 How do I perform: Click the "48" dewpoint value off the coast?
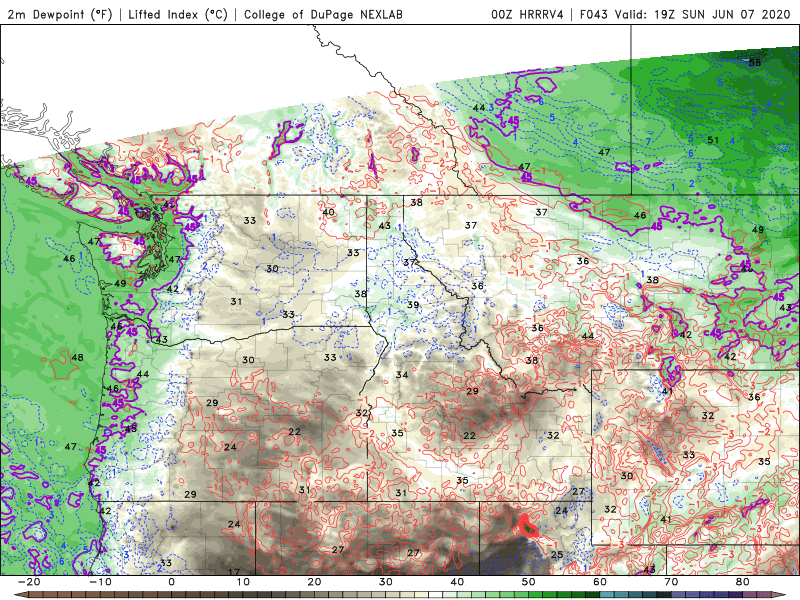[x=77, y=357]
